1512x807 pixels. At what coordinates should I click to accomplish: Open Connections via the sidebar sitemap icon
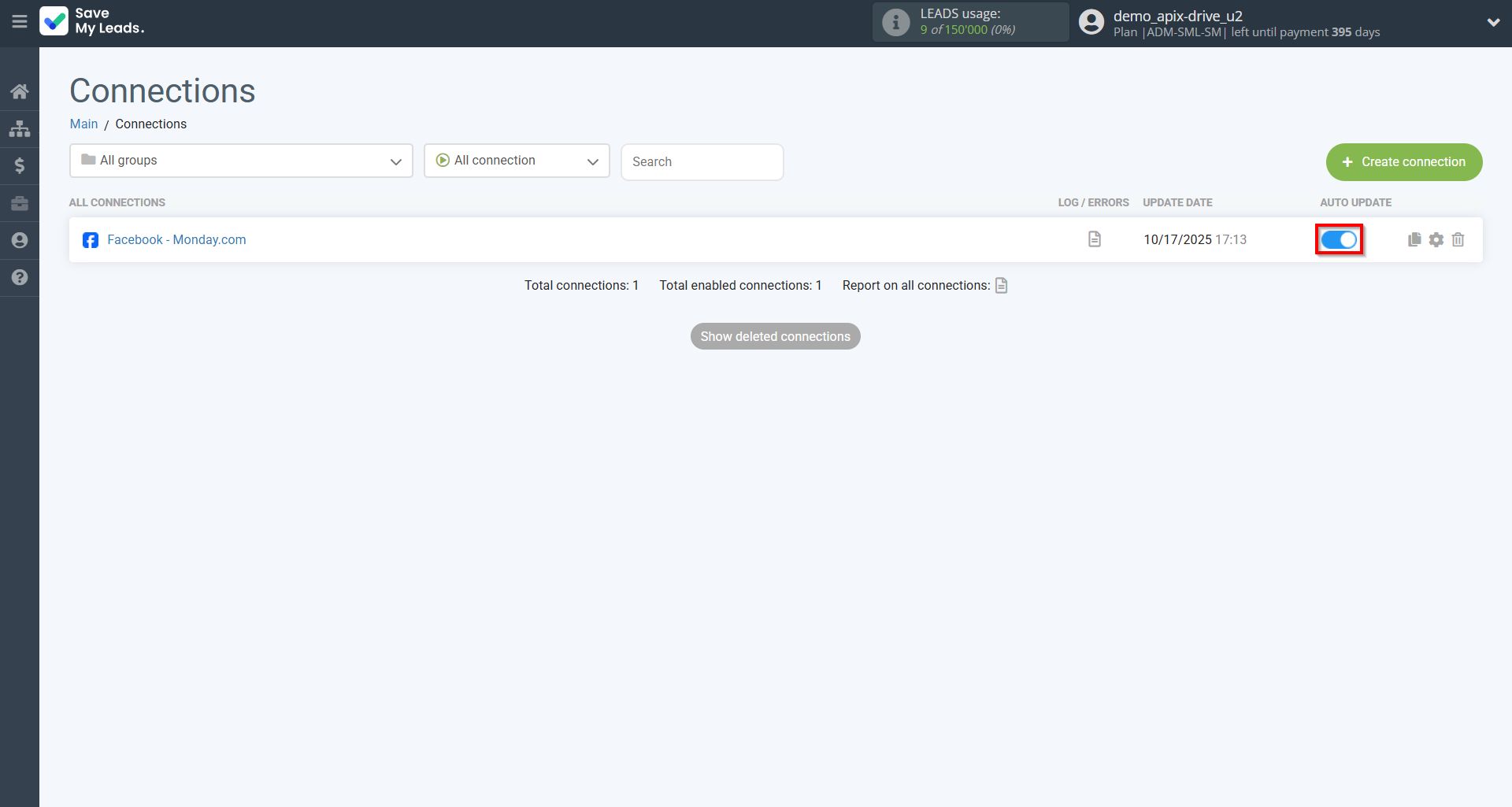[20, 128]
